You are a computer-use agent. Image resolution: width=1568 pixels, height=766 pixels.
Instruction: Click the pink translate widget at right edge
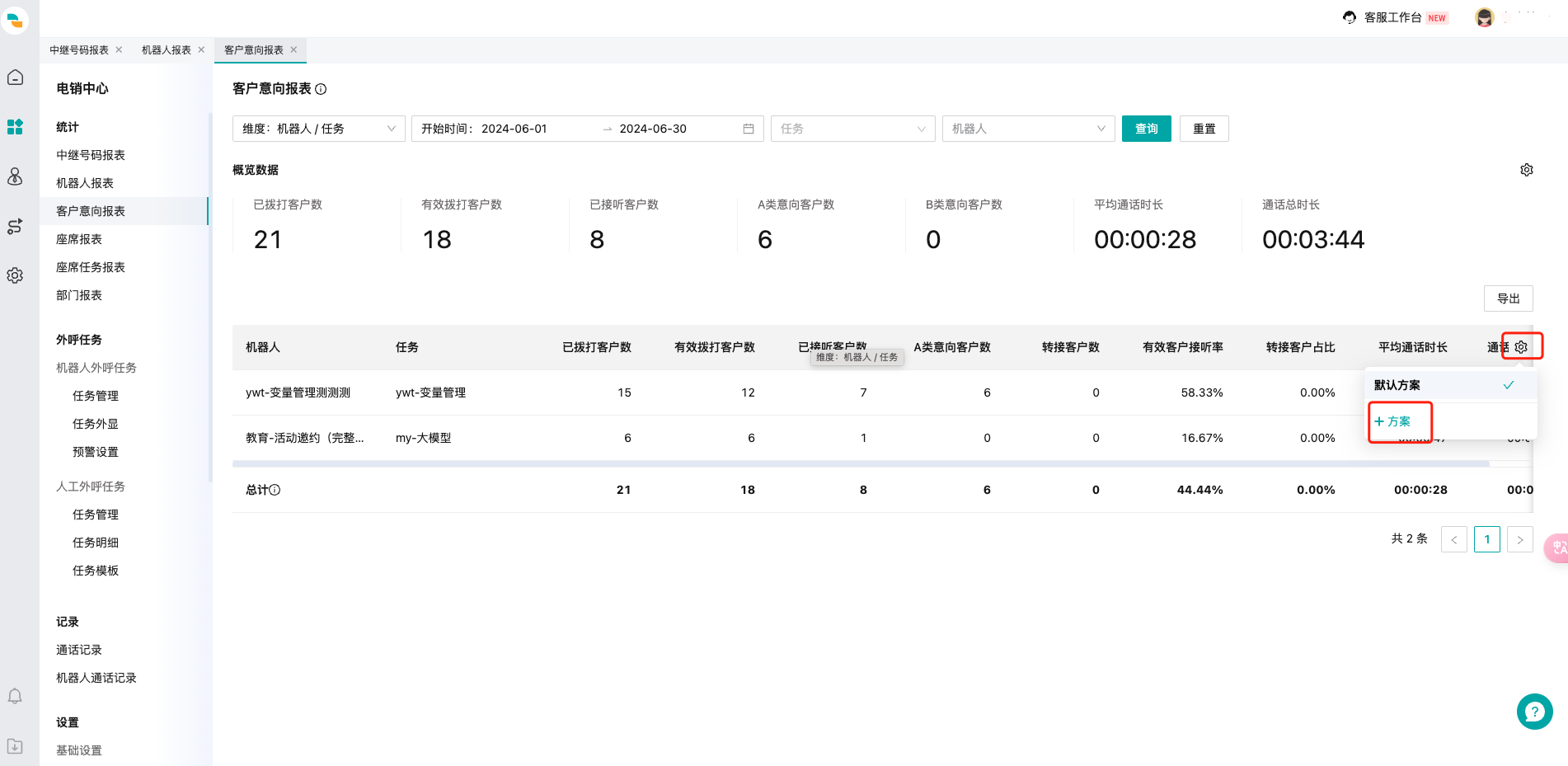(x=1557, y=548)
